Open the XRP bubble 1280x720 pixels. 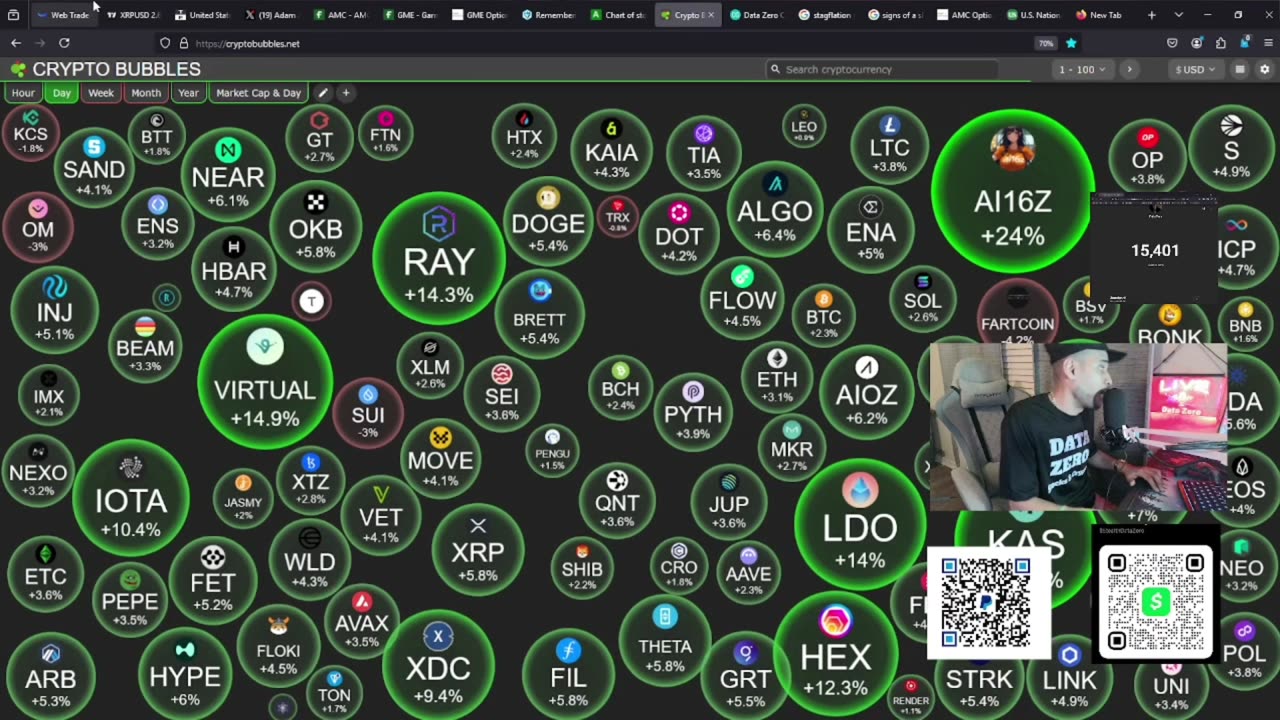(x=478, y=550)
